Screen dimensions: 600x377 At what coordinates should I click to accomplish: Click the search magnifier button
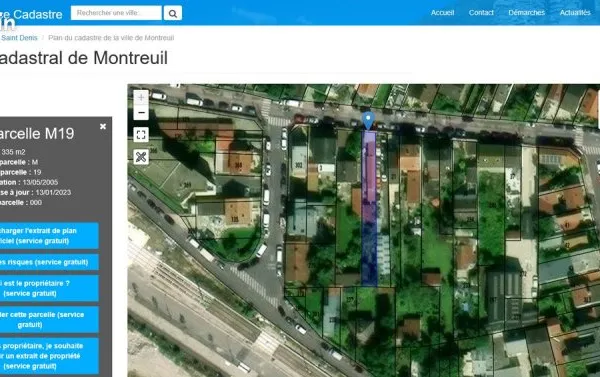click(173, 13)
